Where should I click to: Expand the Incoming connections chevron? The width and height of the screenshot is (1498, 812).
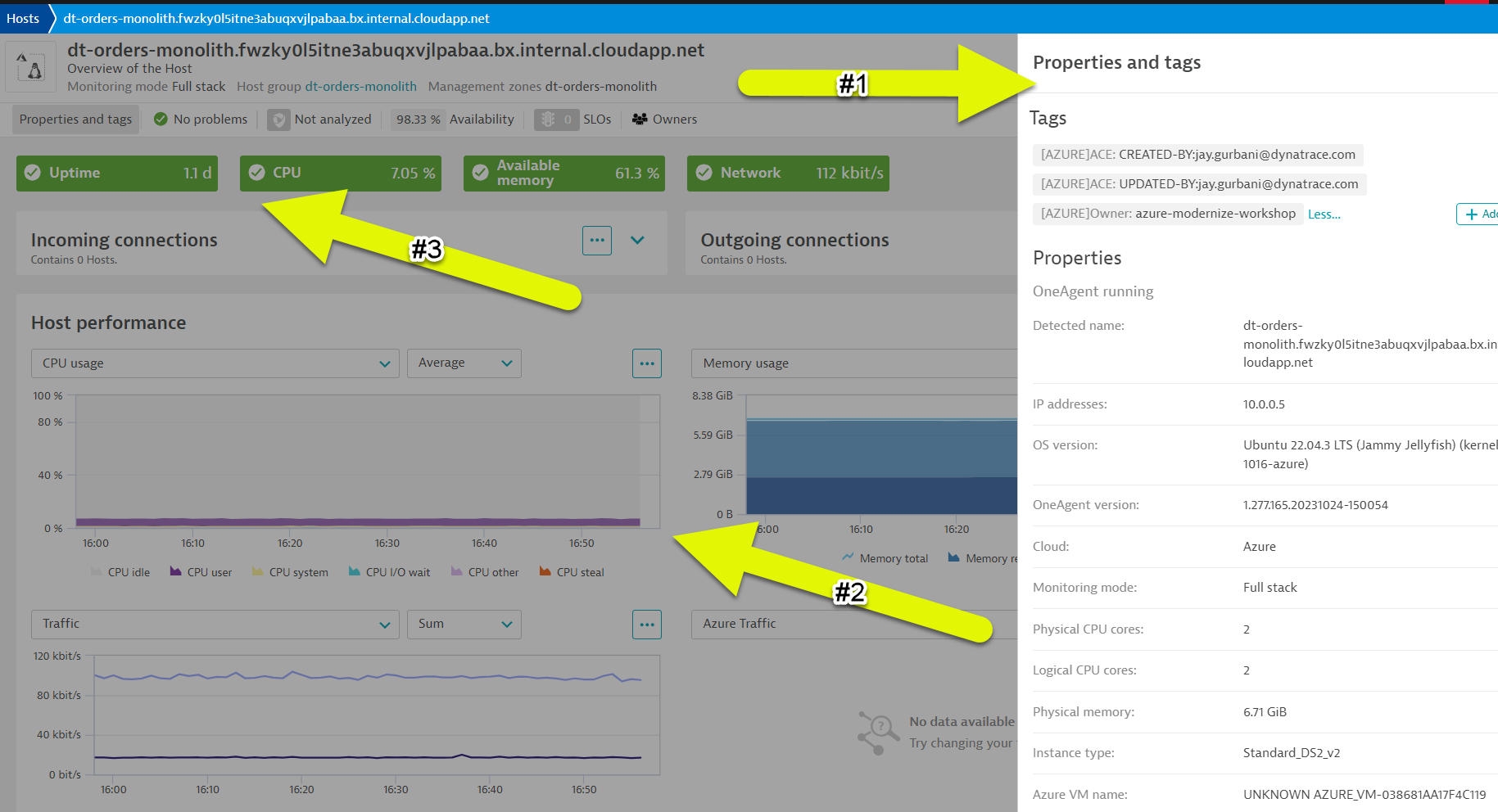click(x=638, y=241)
